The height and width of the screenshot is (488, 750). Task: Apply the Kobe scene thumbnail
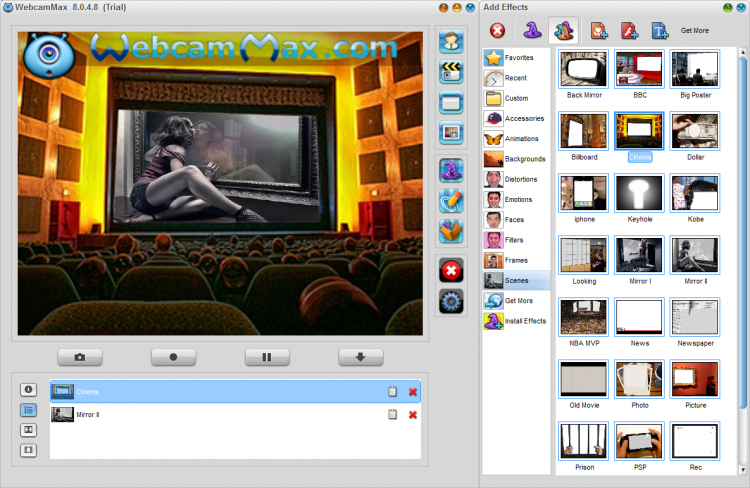695,193
